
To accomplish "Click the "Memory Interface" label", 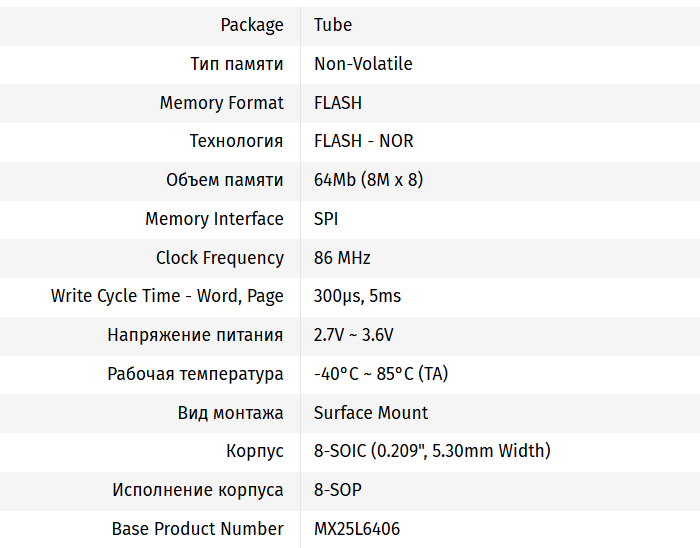I will (x=214, y=219).
